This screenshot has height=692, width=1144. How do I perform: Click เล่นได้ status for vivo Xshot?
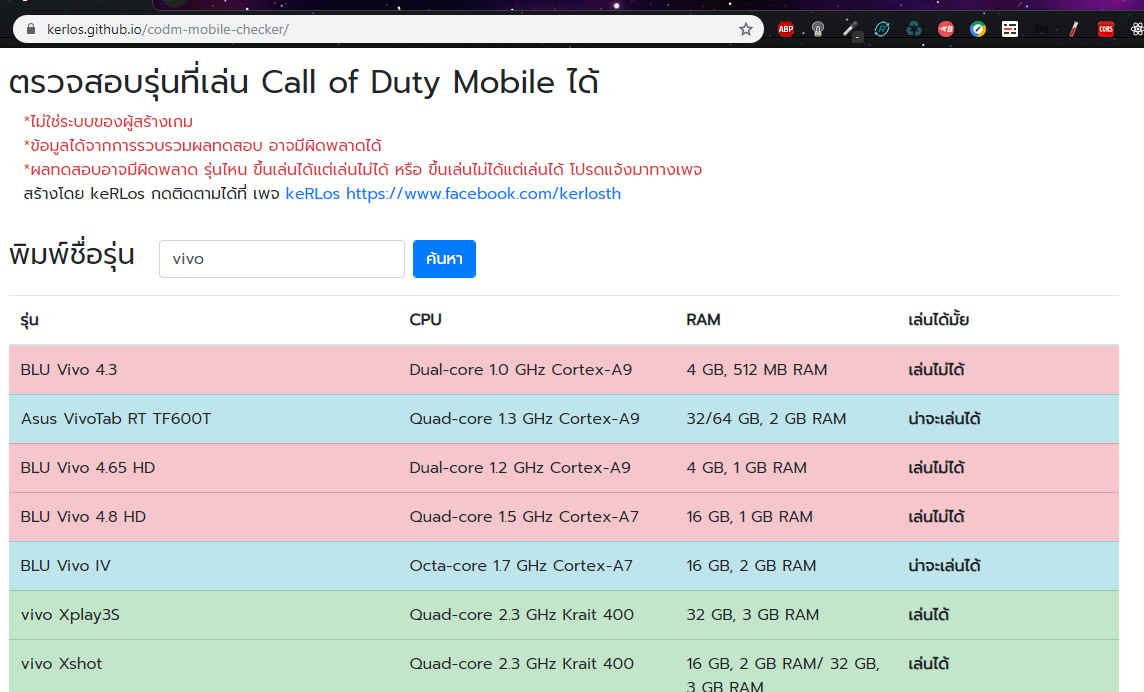coord(929,664)
